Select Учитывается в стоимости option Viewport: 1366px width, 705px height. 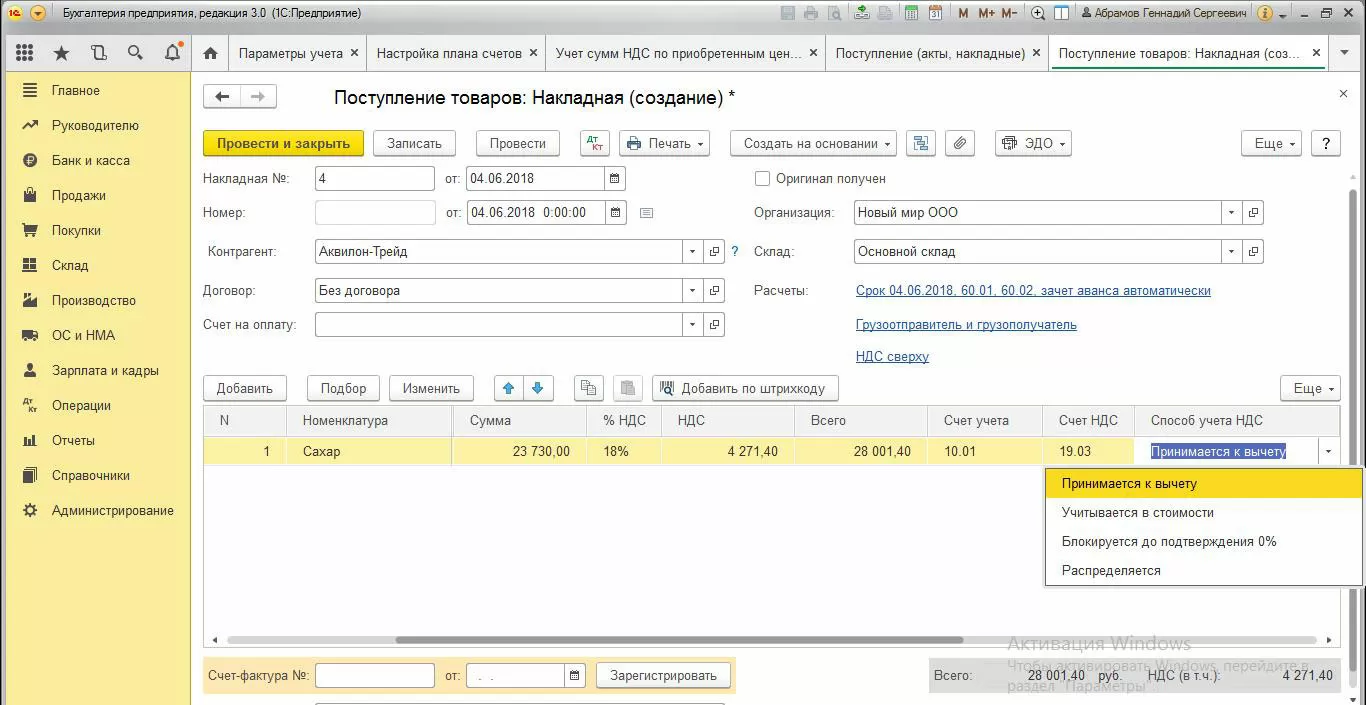point(1137,512)
